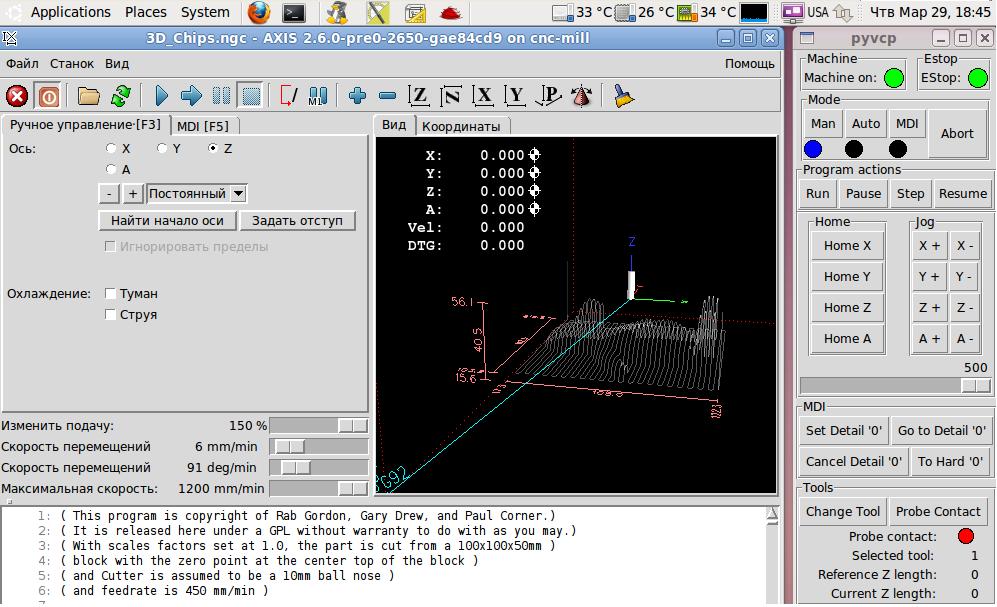Open the penguin launcher in top panel

(x=338, y=12)
